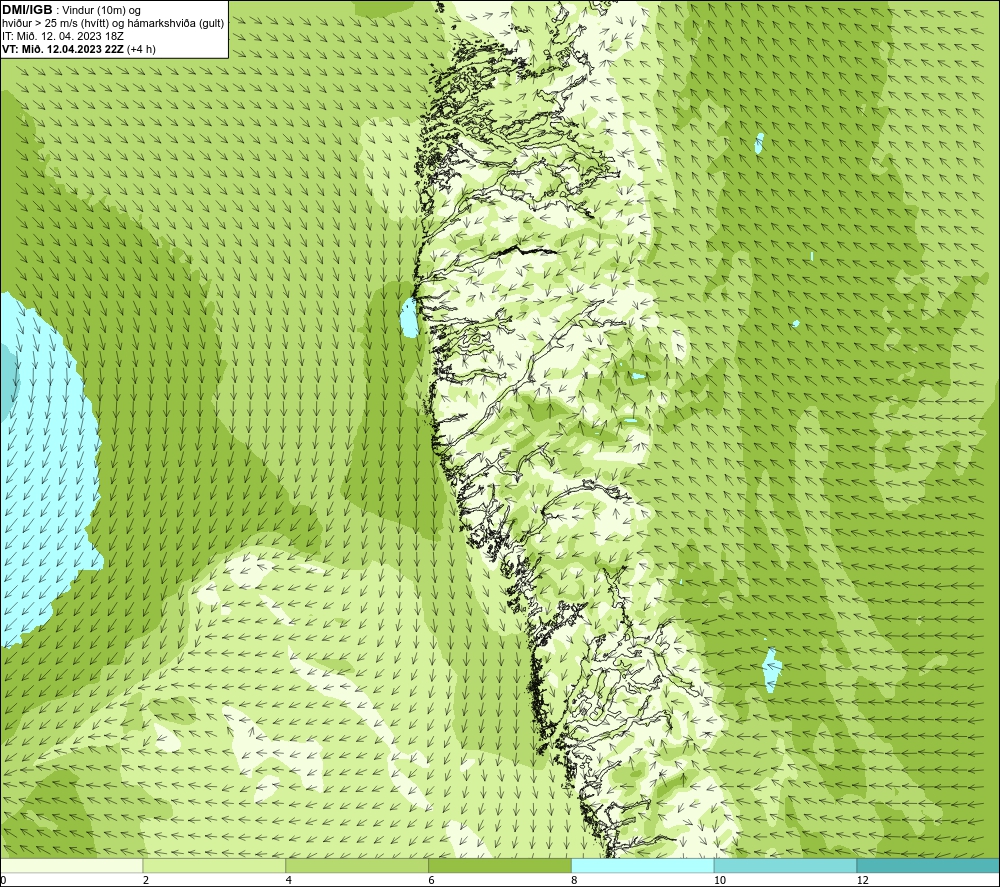Pick the 8–10 m/s light cyan legend swatch
Viewport: 1000px width, 887px height.
coord(643,865)
